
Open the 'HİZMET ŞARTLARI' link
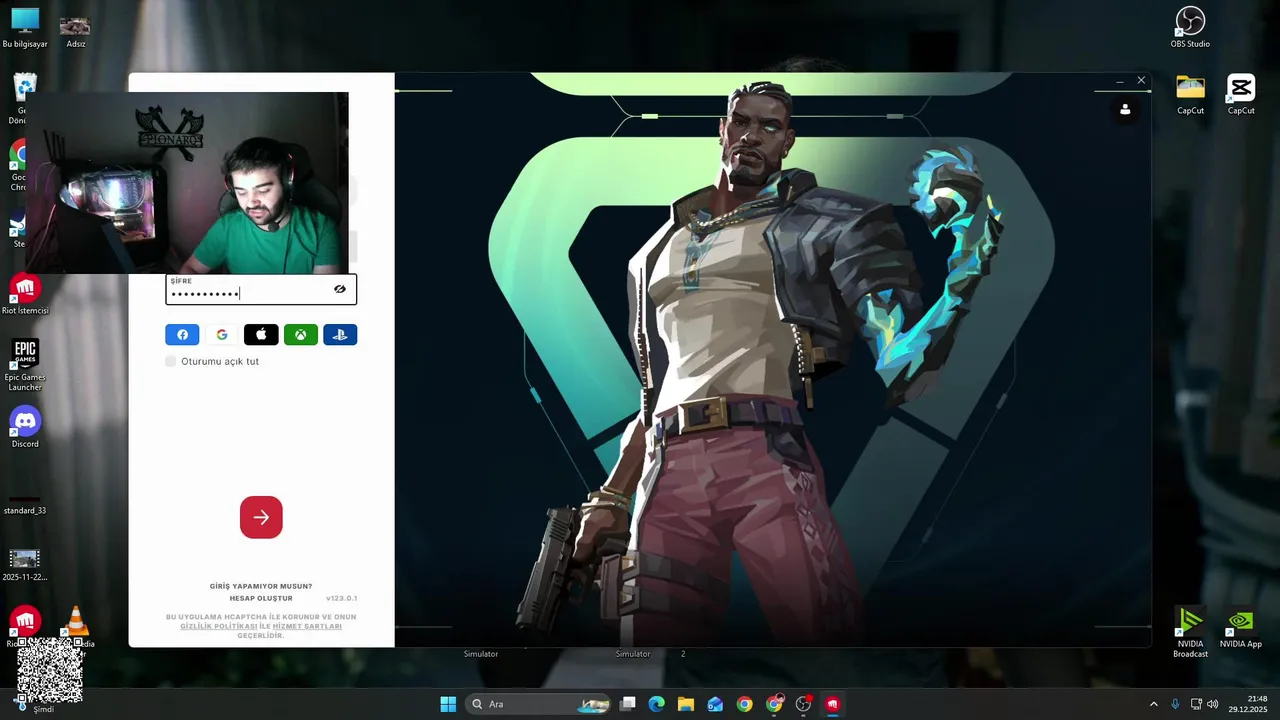[x=307, y=626]
